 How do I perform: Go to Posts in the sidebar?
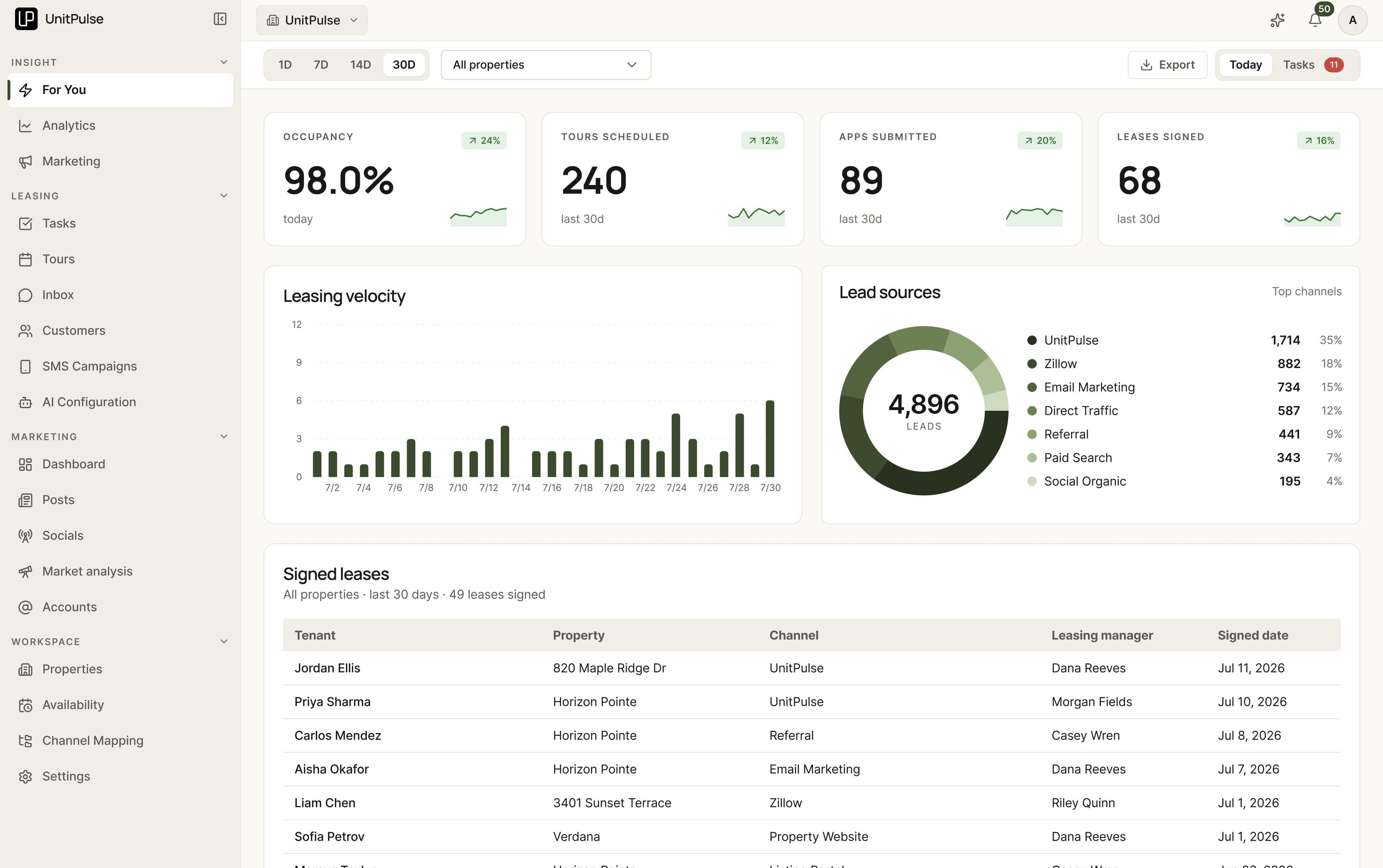(x=120, y=500)
